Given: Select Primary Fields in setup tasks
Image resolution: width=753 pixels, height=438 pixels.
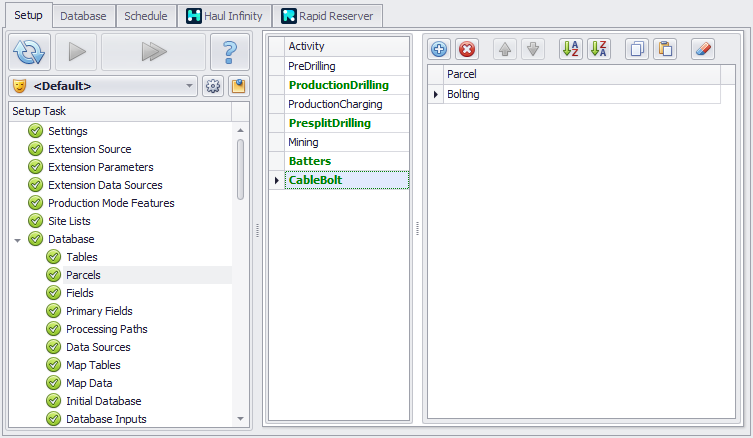Looking at the screenshot, I should coord(99,311).
